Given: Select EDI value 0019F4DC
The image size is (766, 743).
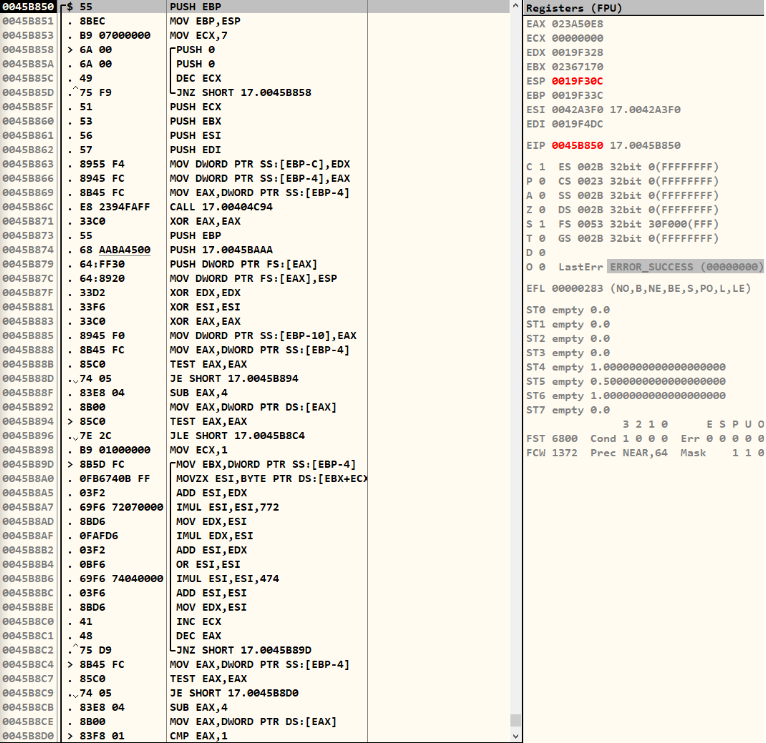Looking at the screenshot, I should click(577, 124).
